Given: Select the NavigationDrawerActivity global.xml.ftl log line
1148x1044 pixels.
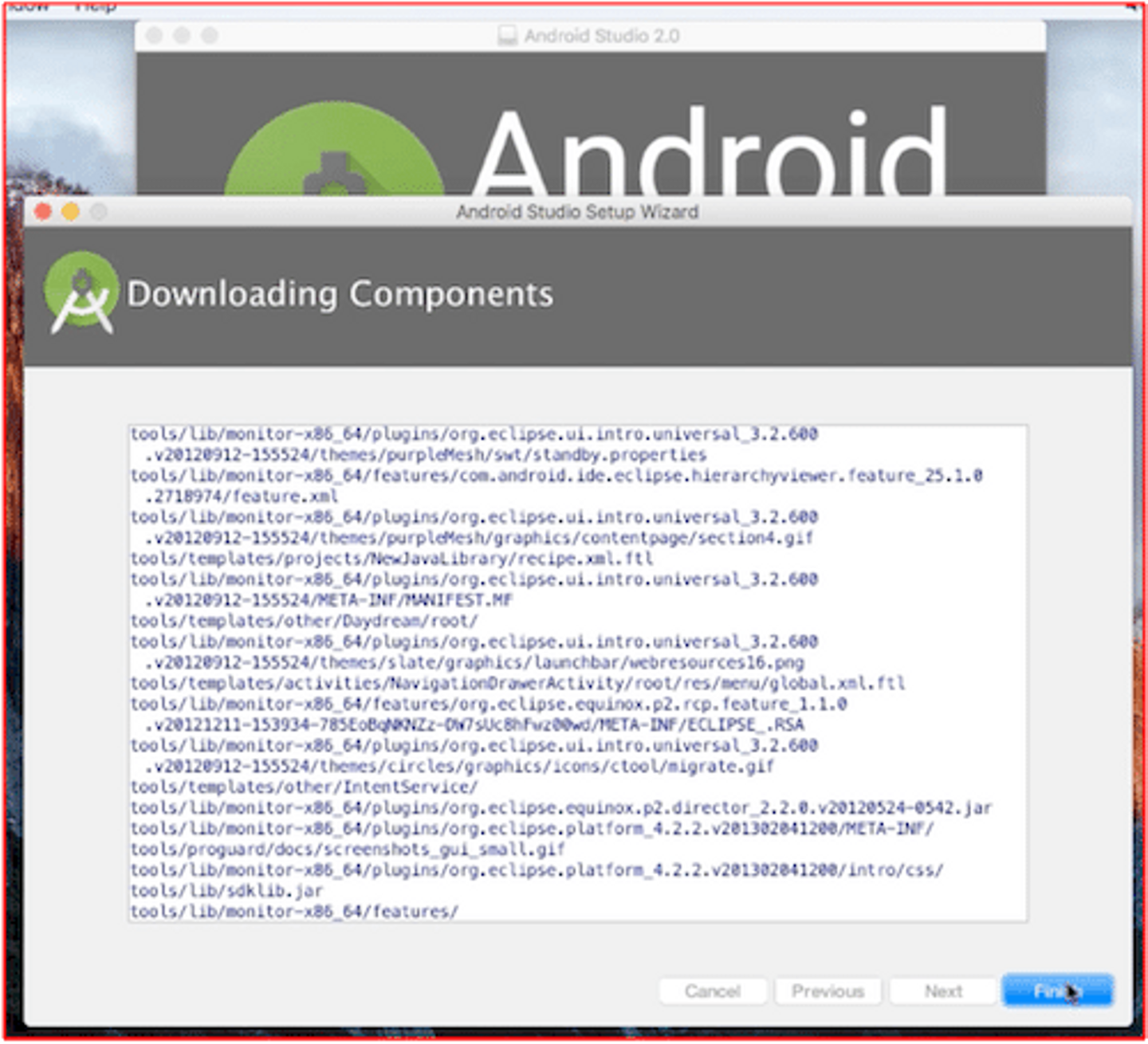Looking at the screenshot, I should (x=518, y=683).
